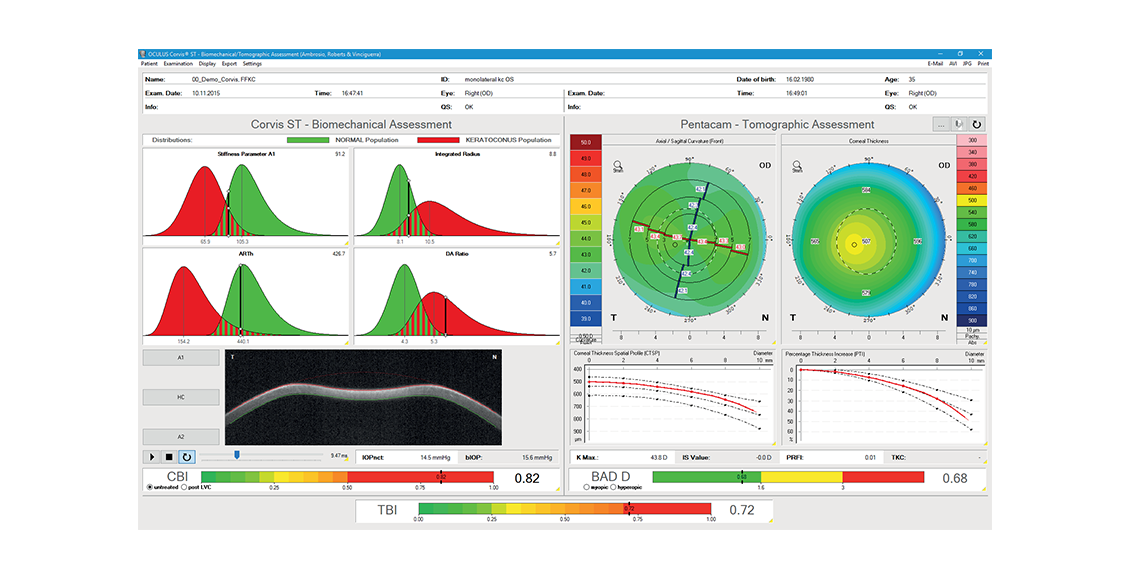
Task: Click the ARTh distribution chart
Action: tap(245, 297)
